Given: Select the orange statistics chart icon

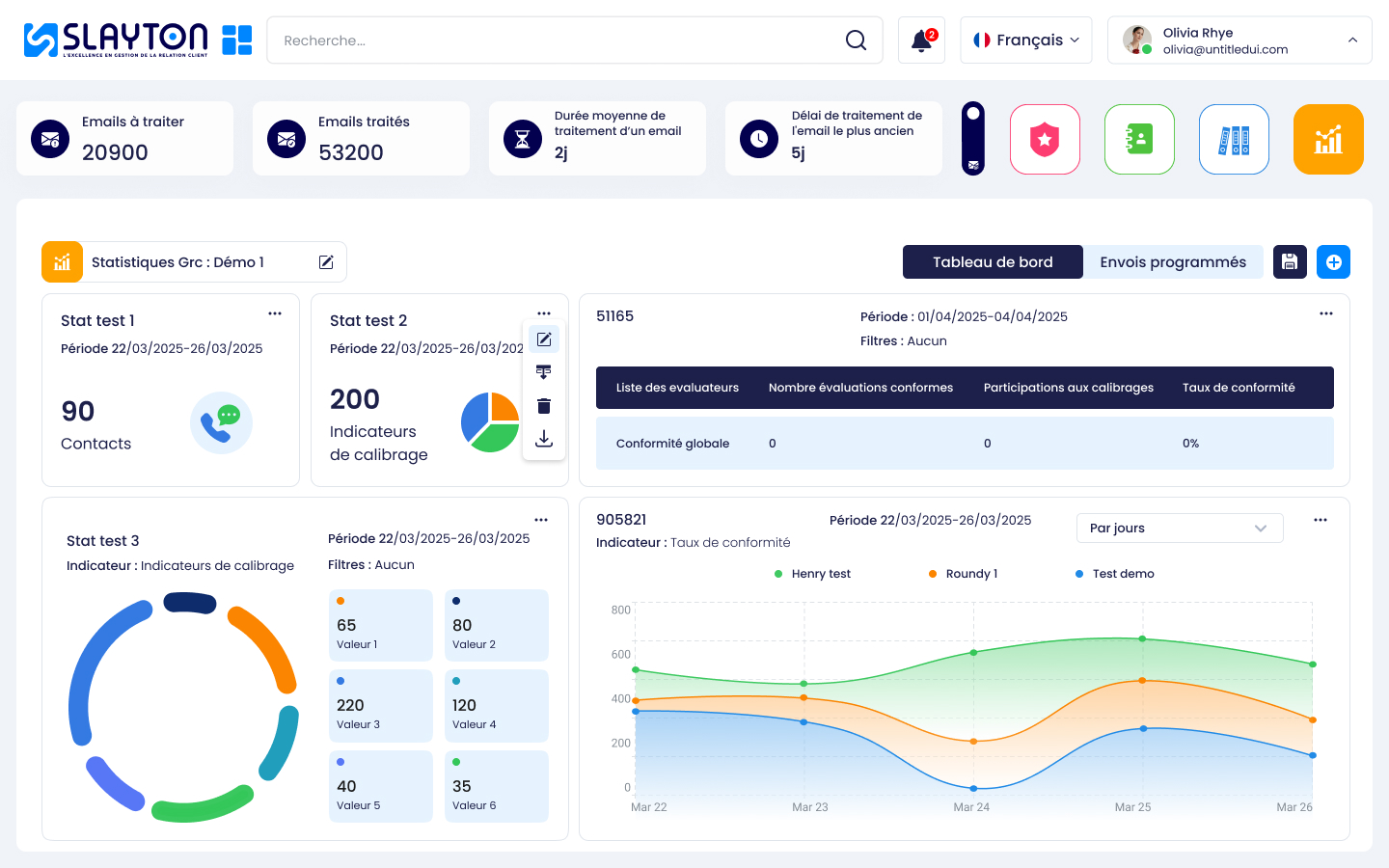Looking at the screenshot, I should click(x=1328, y=140).
